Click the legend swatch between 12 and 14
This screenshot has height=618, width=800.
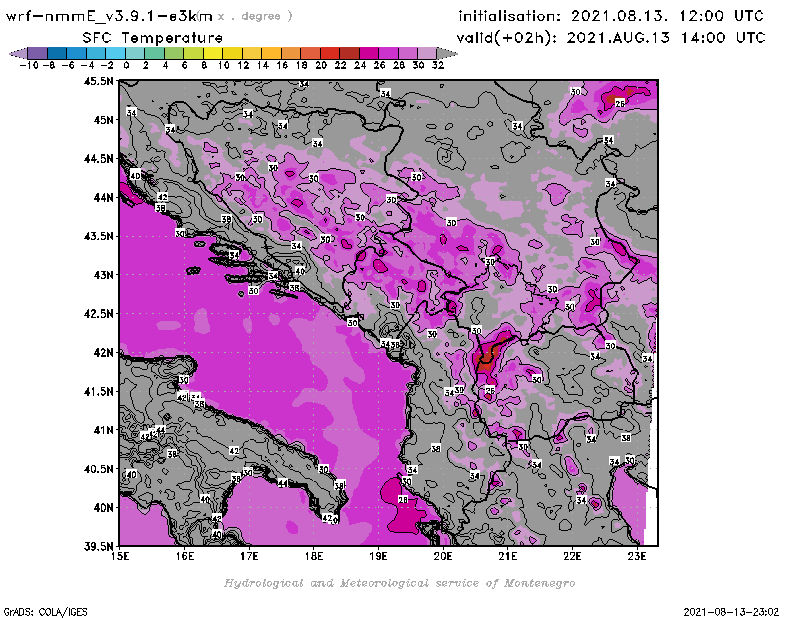(252, 53)
